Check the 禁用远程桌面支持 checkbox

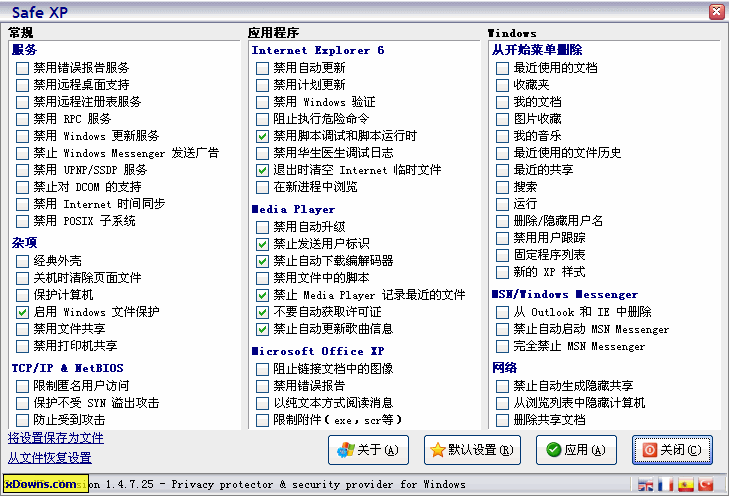click(x=22, y=85)
